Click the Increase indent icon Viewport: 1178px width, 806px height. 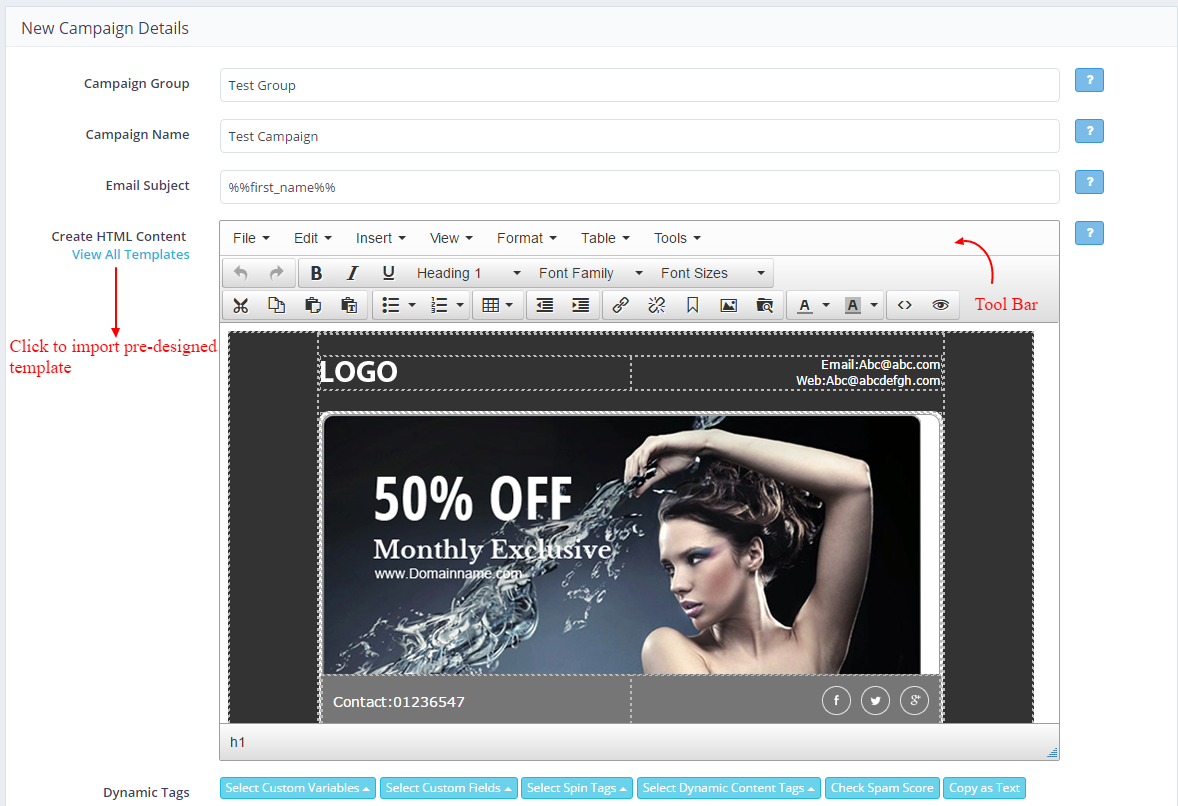(x=580, y=306)
